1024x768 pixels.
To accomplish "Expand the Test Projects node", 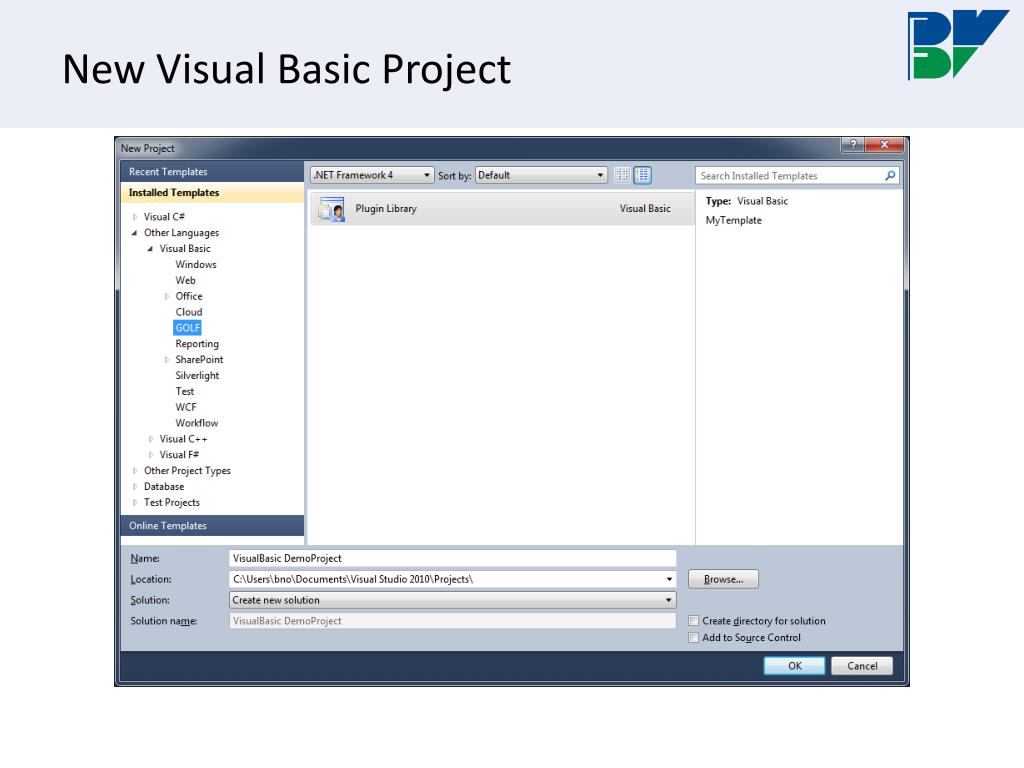I will (135, 502).
